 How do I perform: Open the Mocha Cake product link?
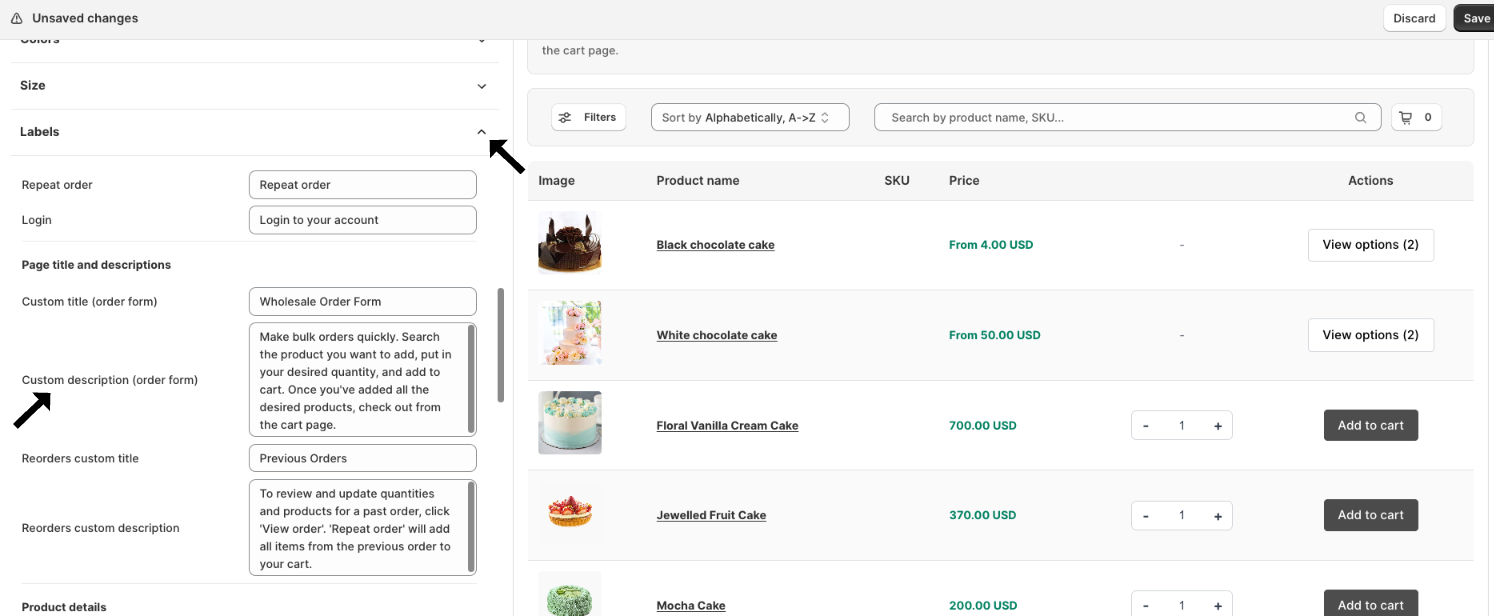tap(690, 605)
